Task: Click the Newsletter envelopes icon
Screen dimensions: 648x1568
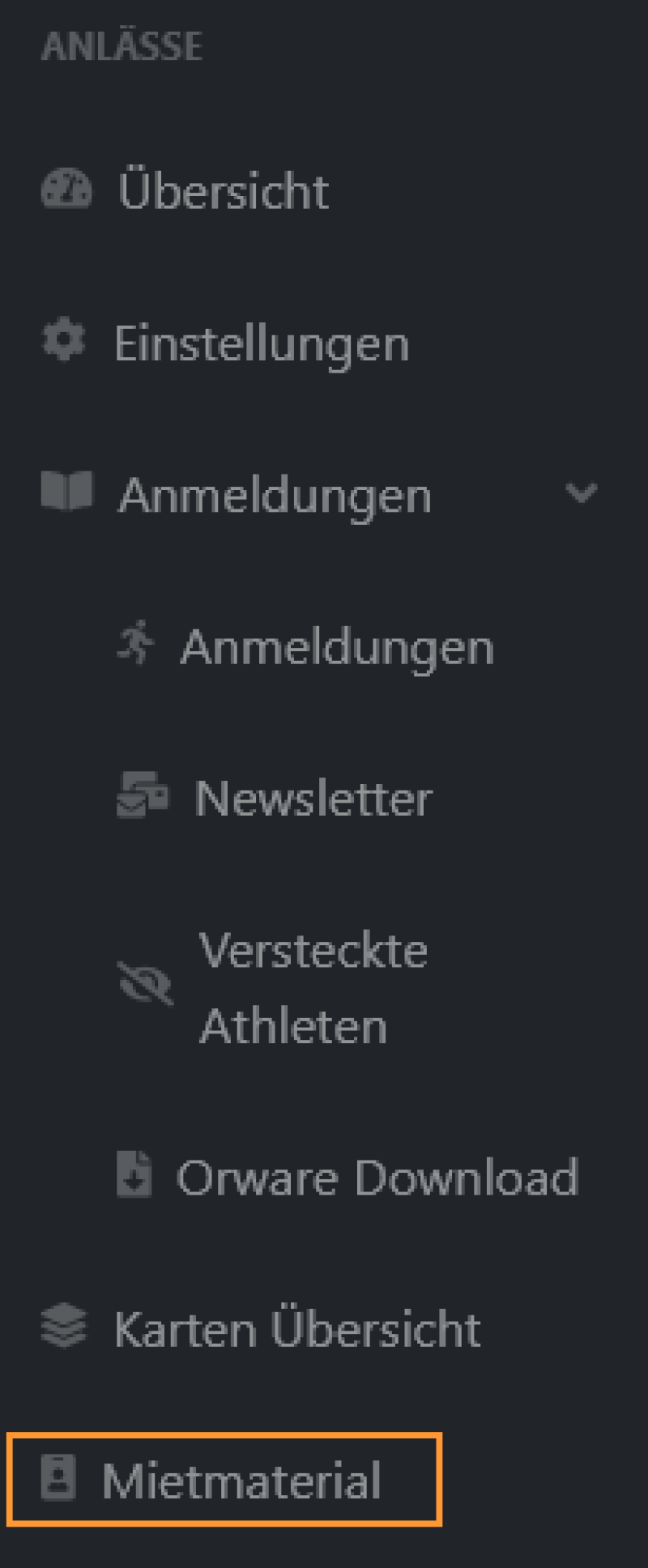Action: click(x=143, y=795)
